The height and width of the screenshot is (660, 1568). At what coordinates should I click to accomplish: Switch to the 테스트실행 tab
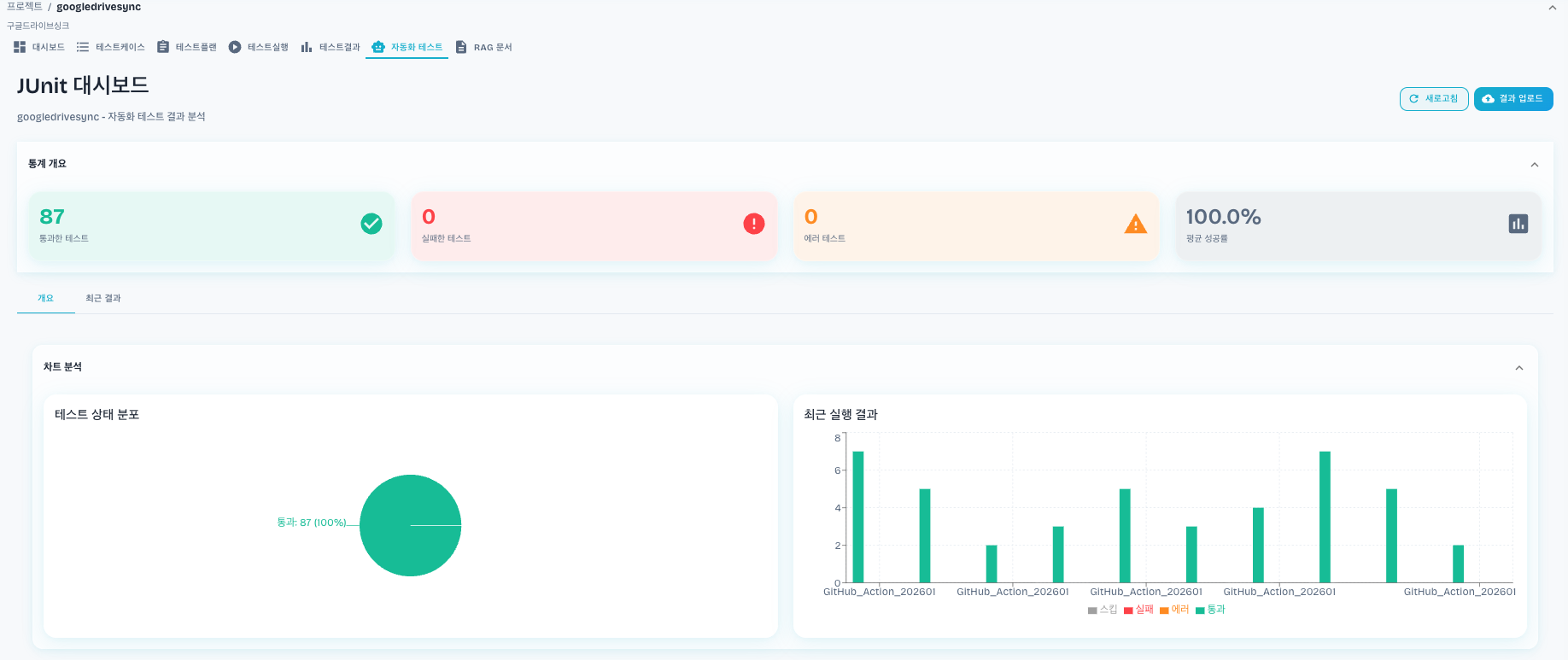[x=259, y=47]
